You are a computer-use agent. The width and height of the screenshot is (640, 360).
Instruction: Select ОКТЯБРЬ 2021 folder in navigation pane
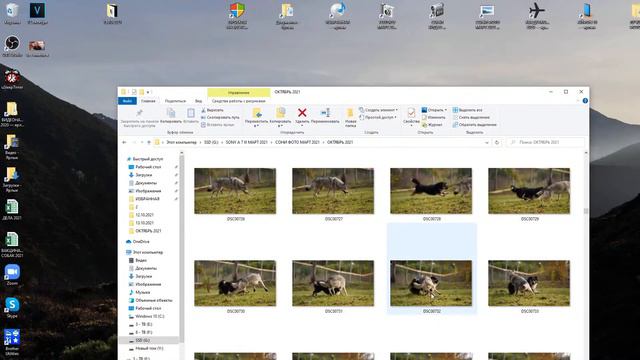pyautogui.click(x=149, y=231)
